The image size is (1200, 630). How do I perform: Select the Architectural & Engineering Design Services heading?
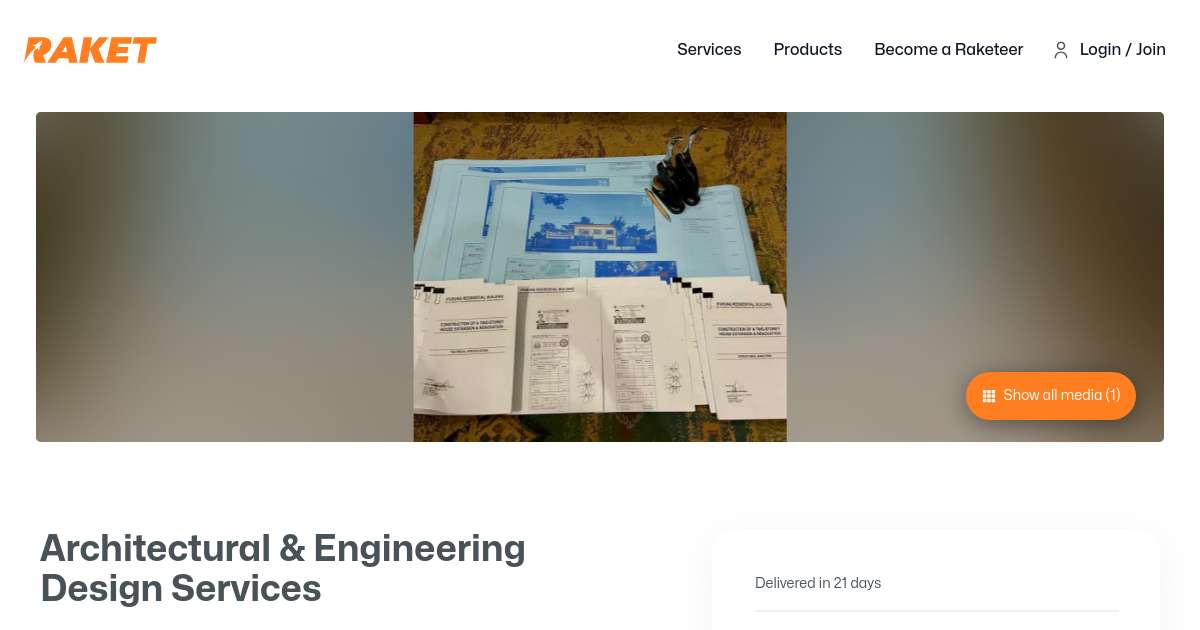coord(283,568)
